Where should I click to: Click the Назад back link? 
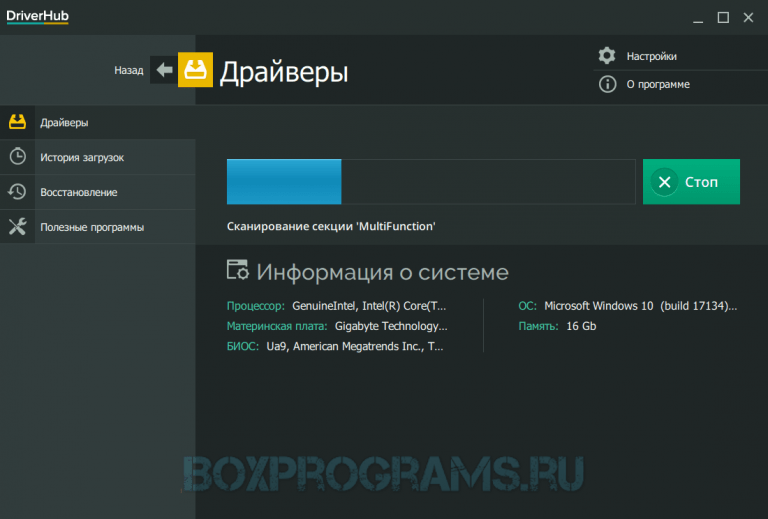tap(128, 71)
